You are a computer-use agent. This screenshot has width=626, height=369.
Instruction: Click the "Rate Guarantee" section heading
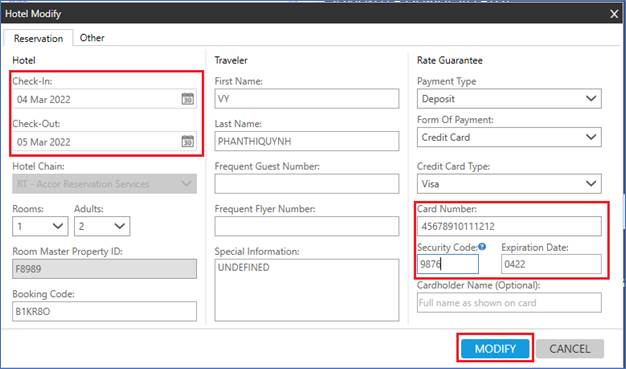tap(450, 60)
